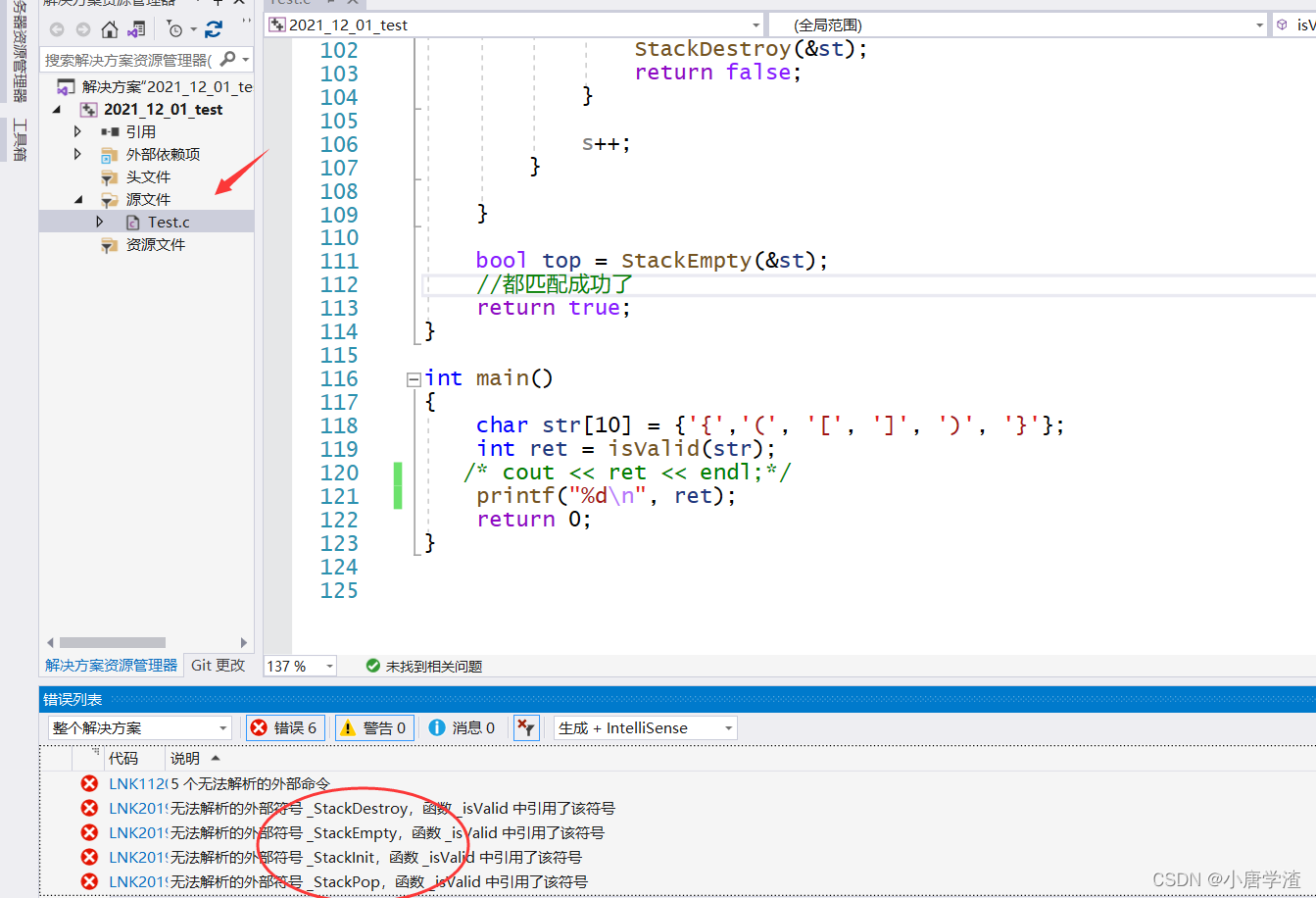This screenshot has height=898, width=1316.
Task: Click the Test.c C-file icon
Action: point(132,223)
